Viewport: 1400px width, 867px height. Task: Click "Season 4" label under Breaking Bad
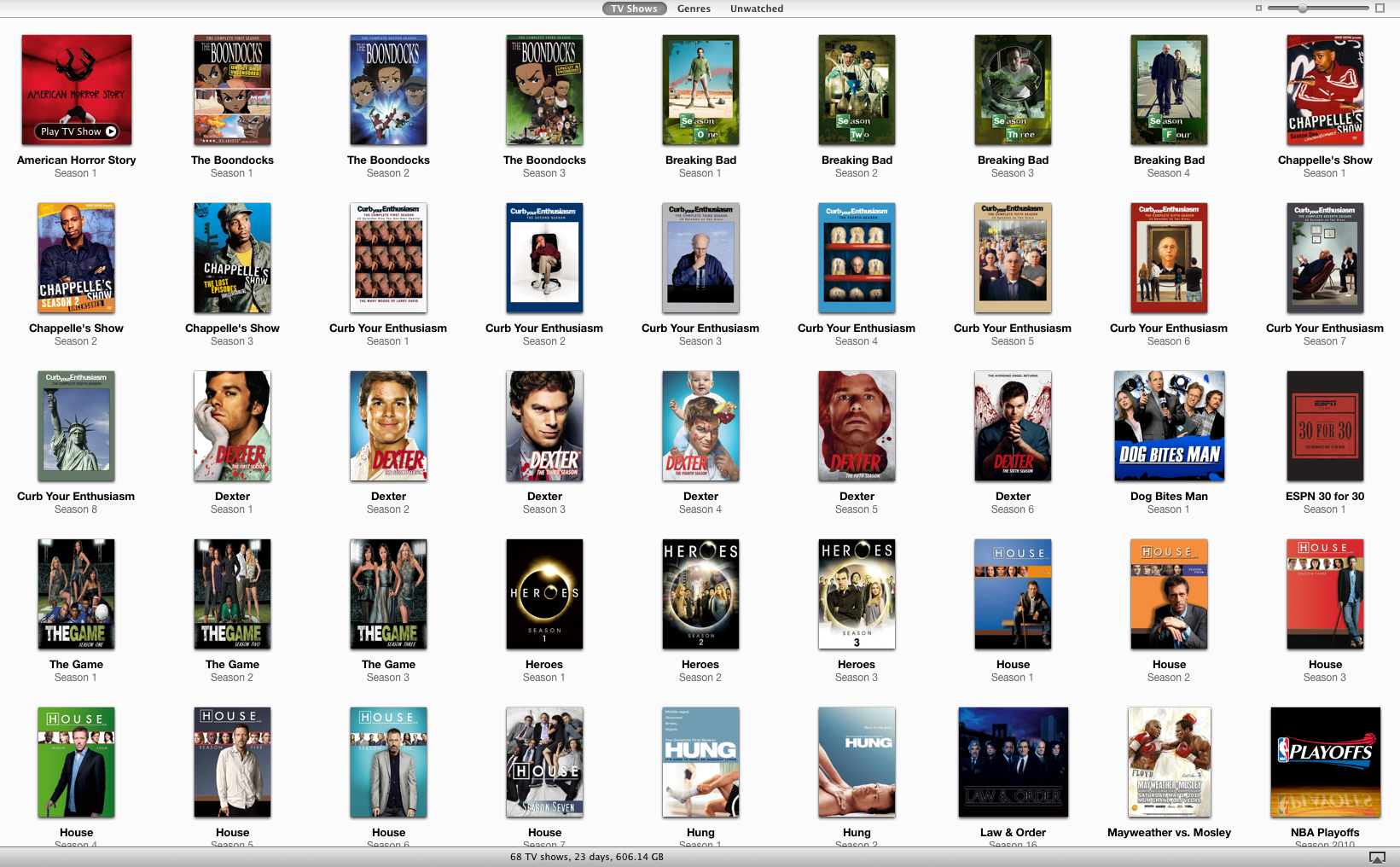[1169, 173]
